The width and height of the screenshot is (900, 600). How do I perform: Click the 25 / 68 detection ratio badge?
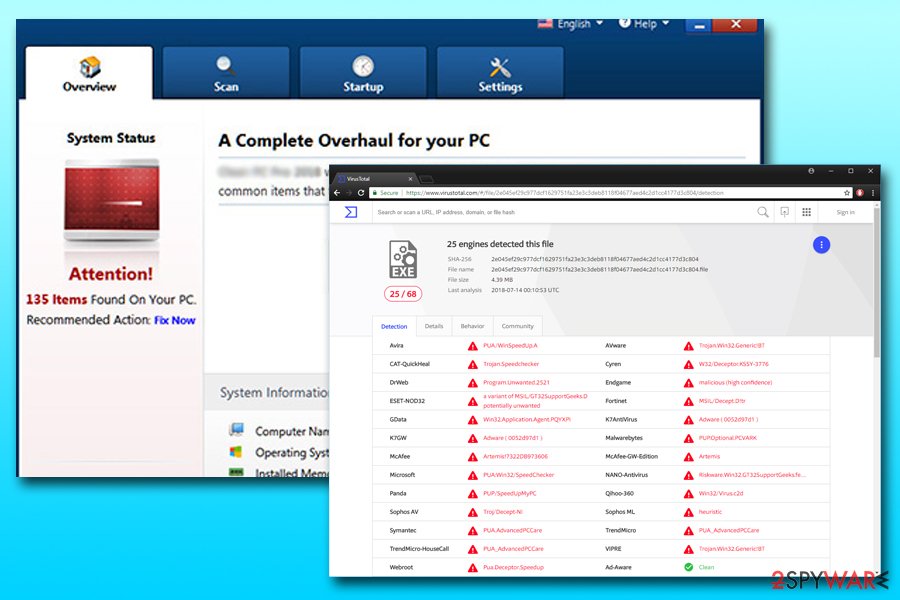[x=403, y=294]
